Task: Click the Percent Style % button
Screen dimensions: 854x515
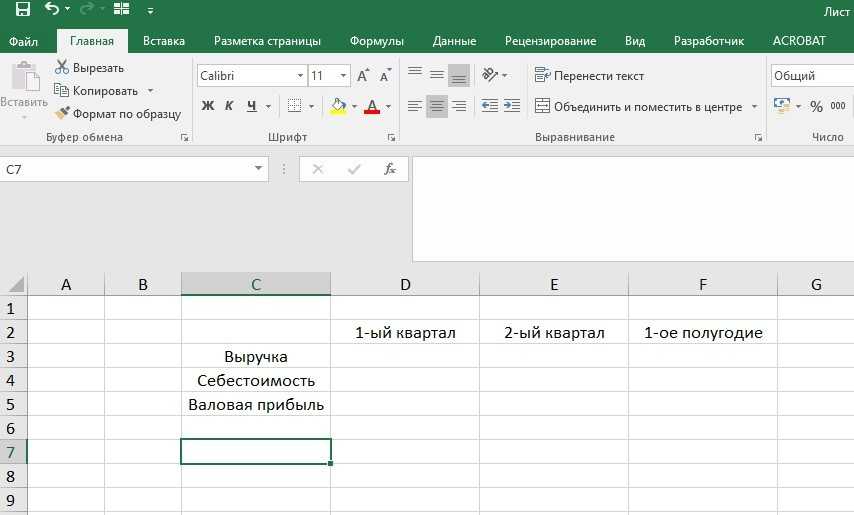Action: tap(816, 106)
